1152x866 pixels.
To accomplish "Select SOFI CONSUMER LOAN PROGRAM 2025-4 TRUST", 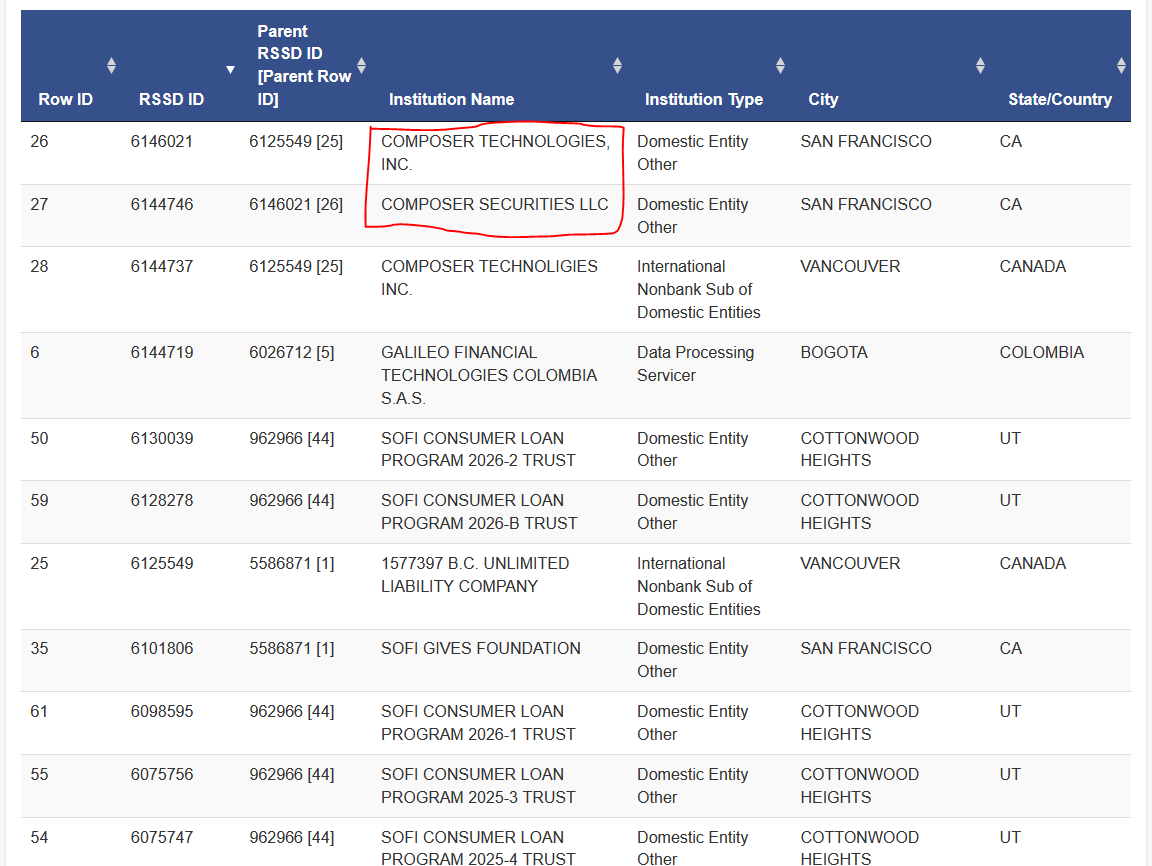I will (478, 848).
